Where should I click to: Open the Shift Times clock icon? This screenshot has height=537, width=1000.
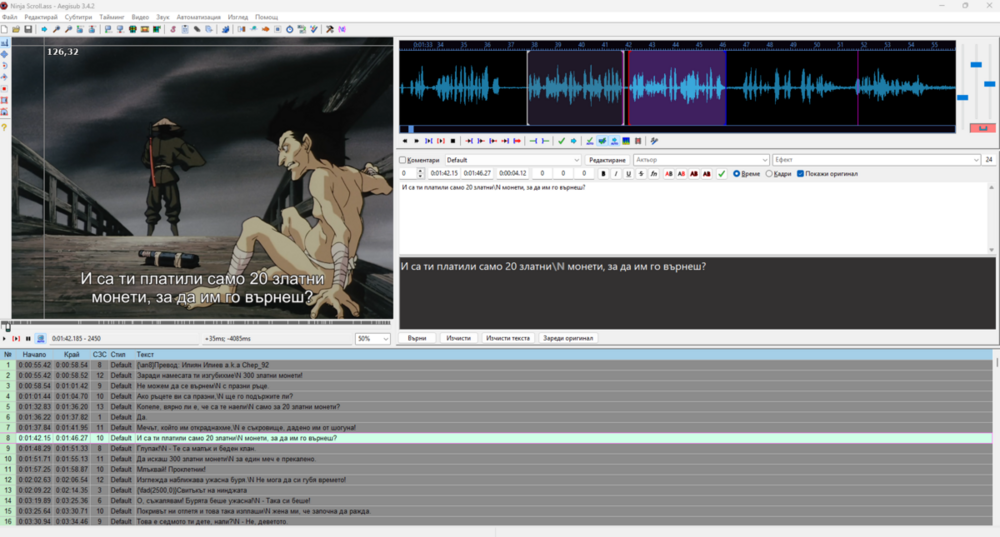[290, 29]
